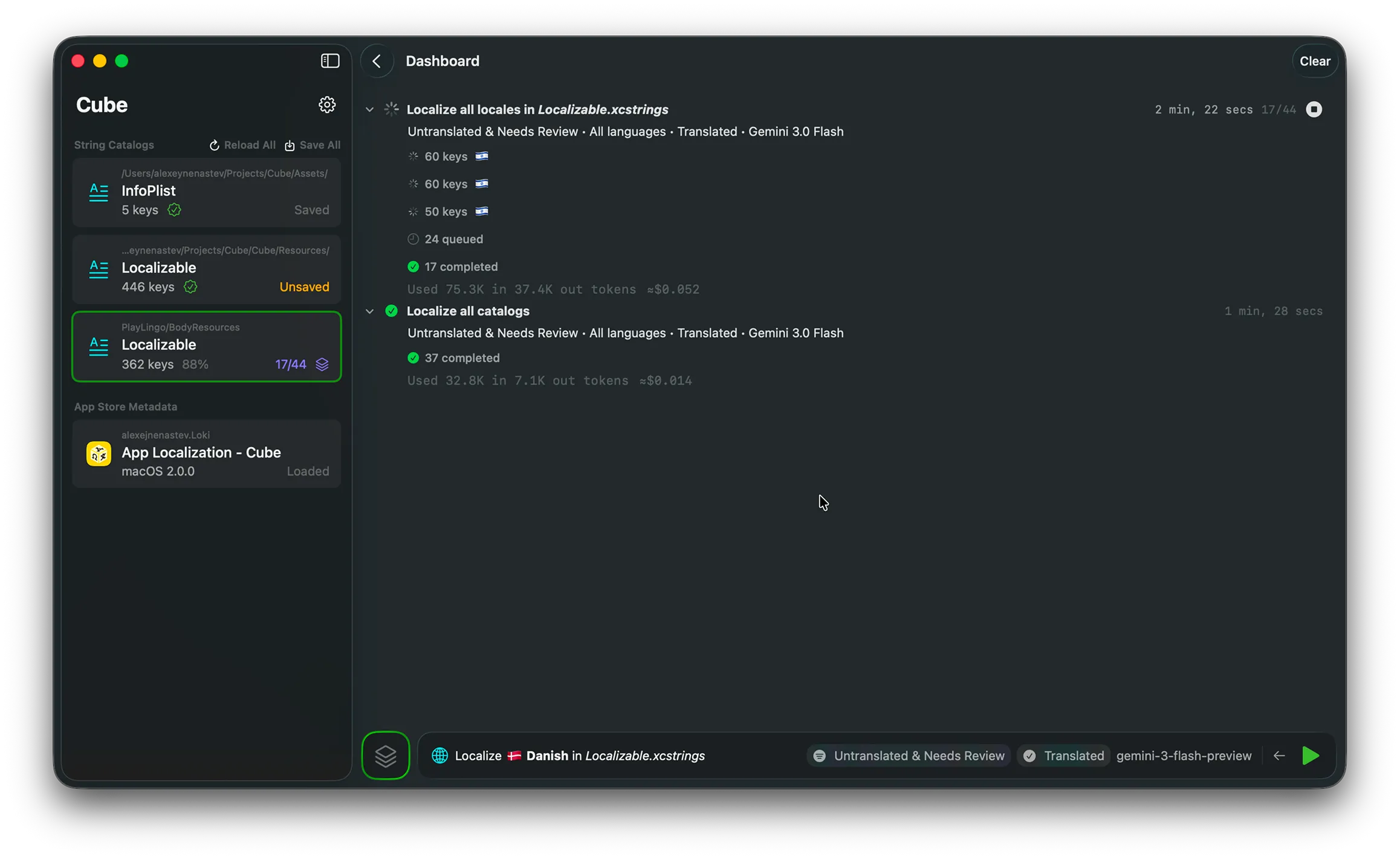Open the project settings gear beside Cube
This screenshot has height=859, width=1400.
coord(327,104)
